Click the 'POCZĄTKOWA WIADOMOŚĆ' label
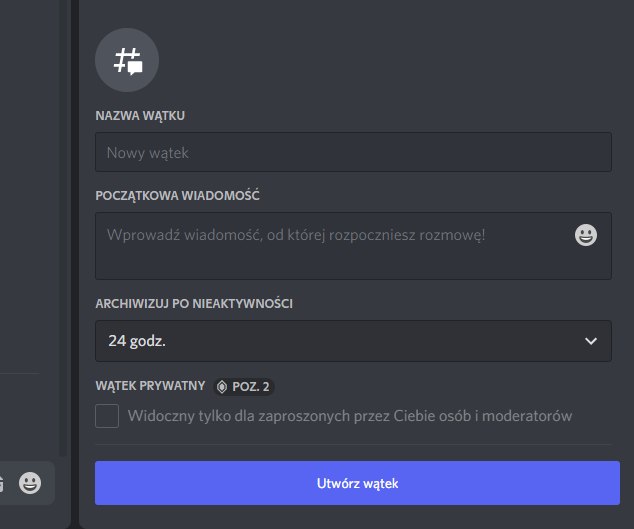 (177, 196)
